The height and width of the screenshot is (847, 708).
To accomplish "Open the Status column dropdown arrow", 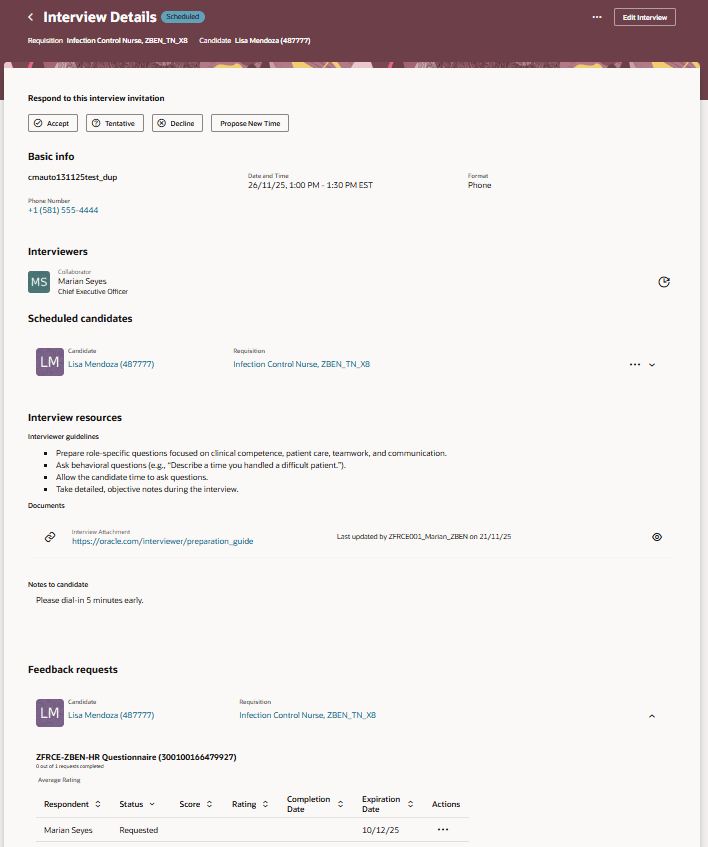I will tap(152, 804).
